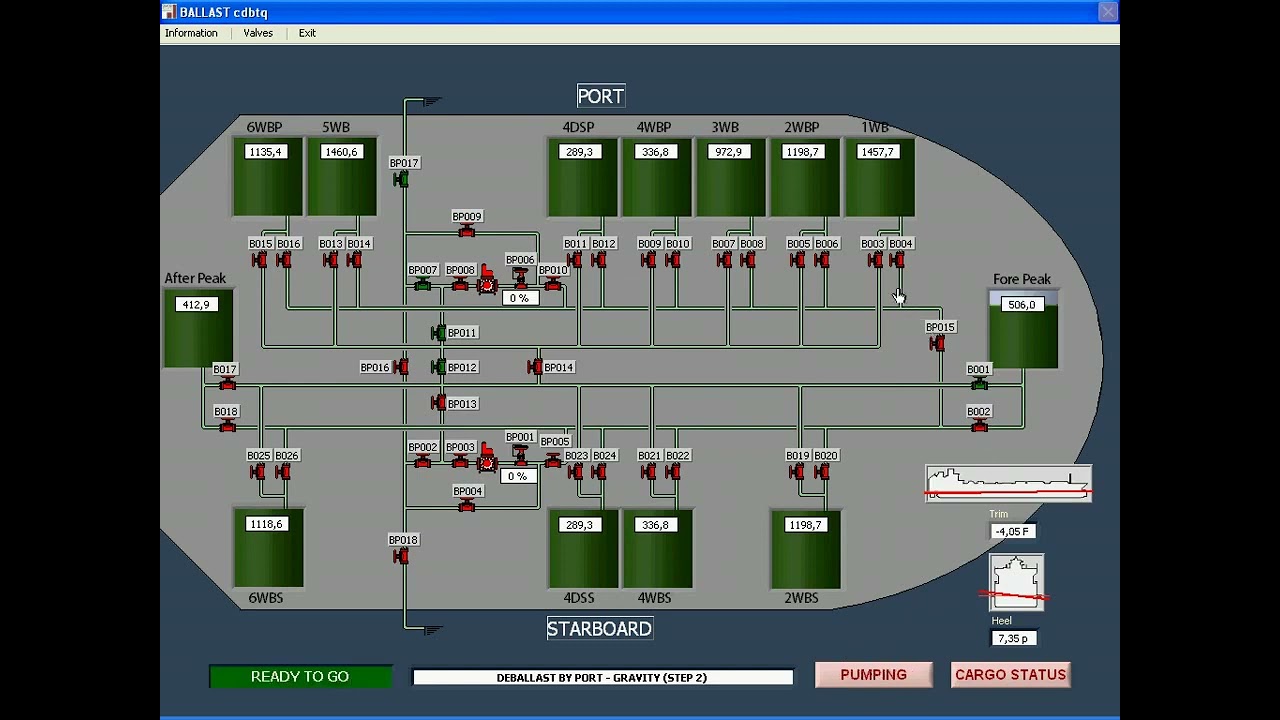1280x720 pixels.
Task: Click the ship heel cross-section thumbnail
Action: 1016,582
